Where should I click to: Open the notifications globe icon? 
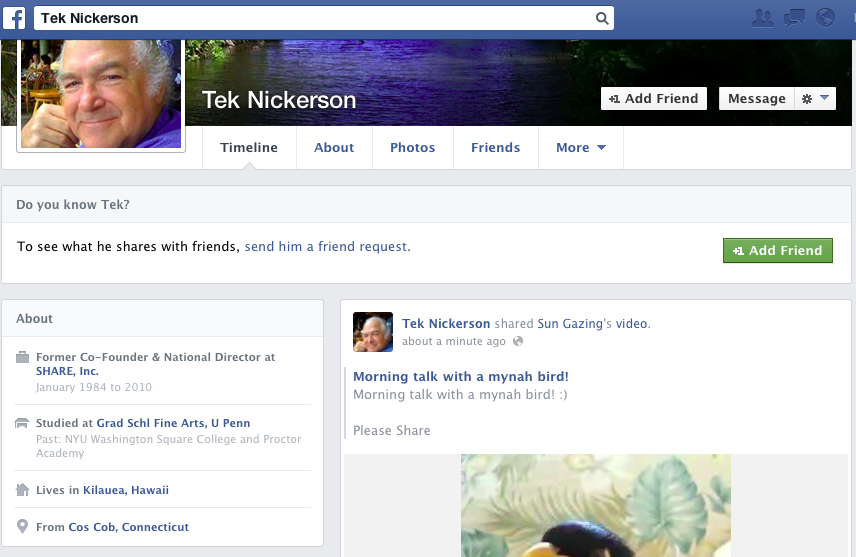pos(825,17)
